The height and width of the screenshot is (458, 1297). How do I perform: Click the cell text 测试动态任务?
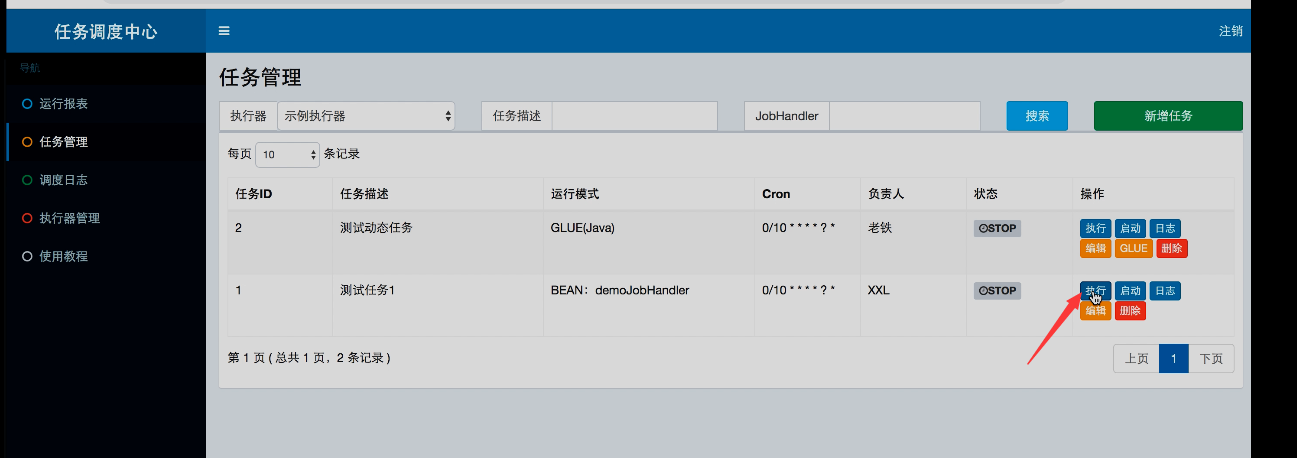click(x=376, y=228)
